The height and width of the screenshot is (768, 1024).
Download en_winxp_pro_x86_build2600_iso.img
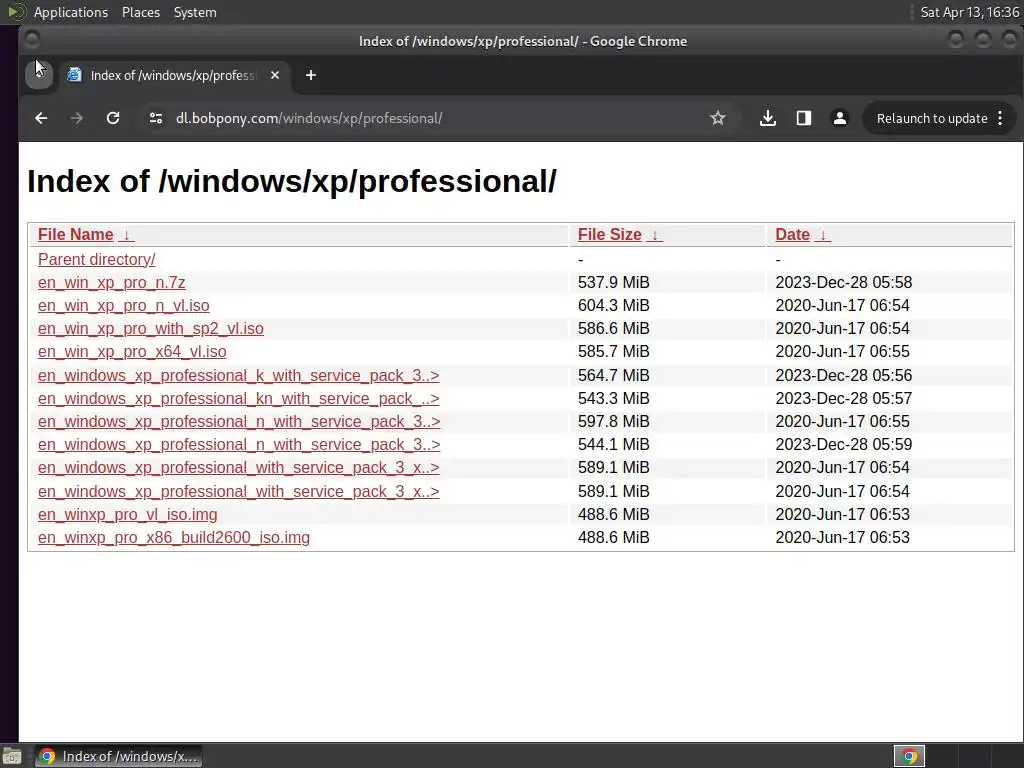point(174,537)
